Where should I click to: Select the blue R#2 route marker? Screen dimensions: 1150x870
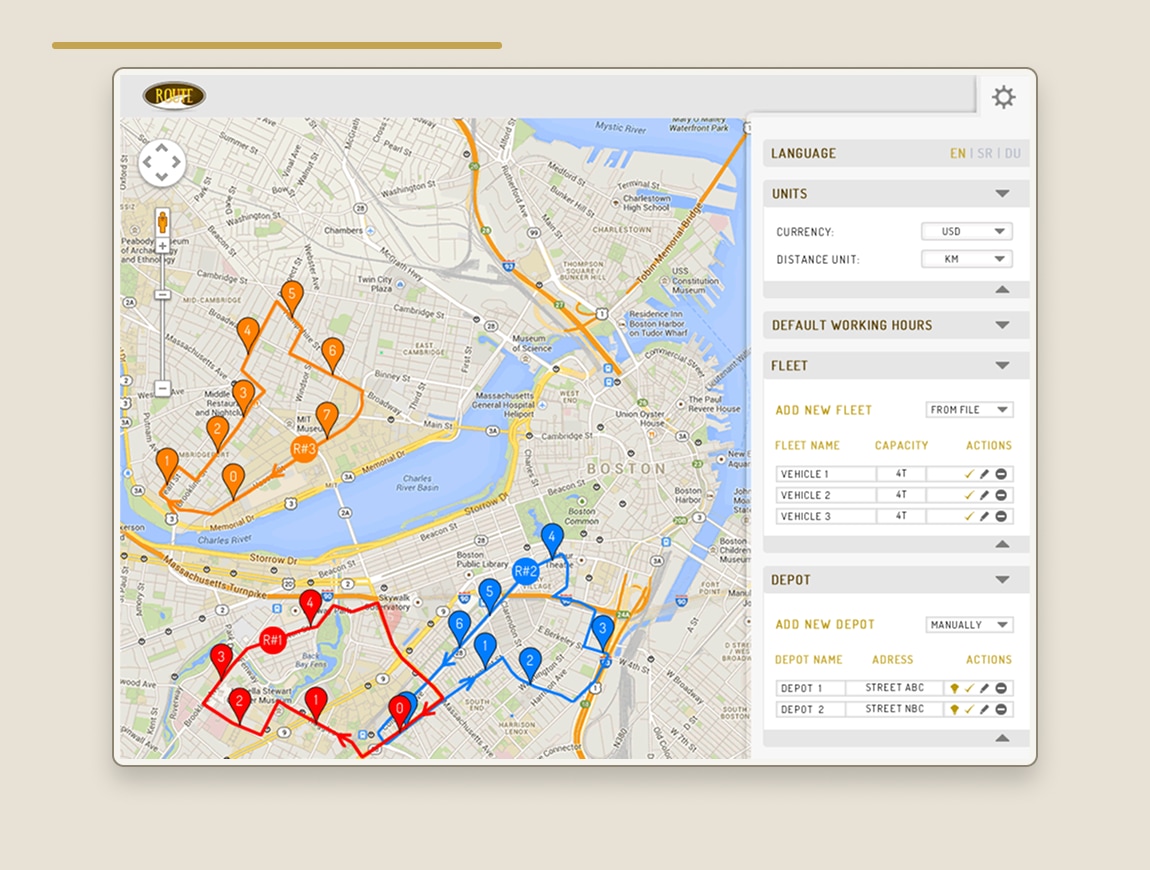526,571
